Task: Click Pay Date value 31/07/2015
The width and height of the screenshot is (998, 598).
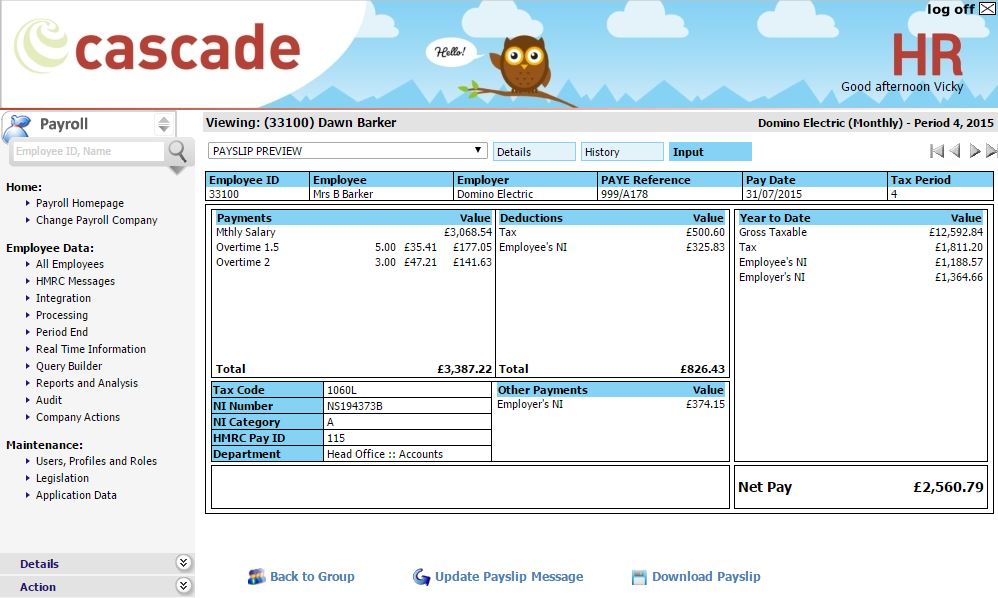Action: click(x=773, y=194)
